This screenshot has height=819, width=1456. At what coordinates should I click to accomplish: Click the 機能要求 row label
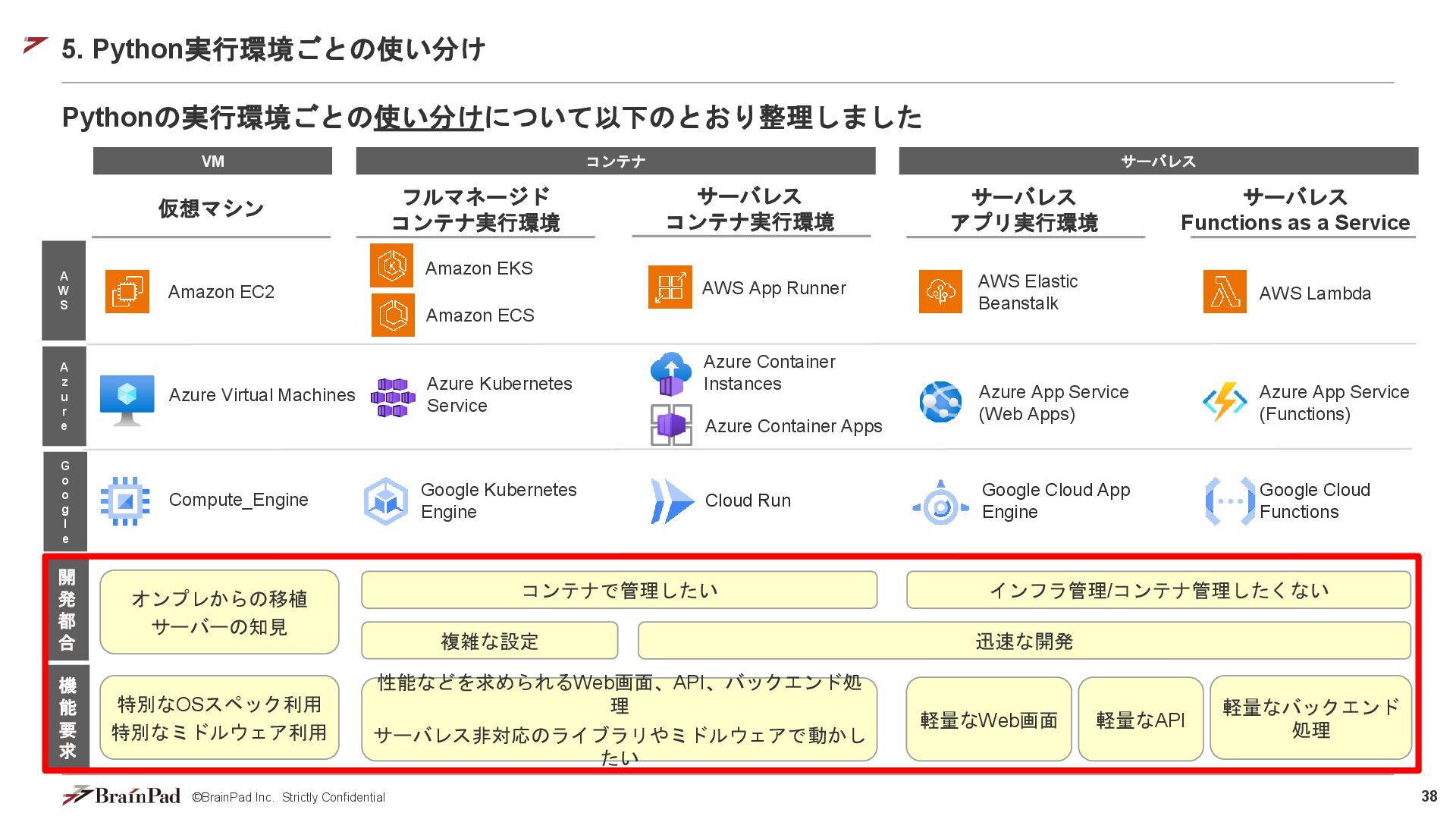(x=67, y=717)
